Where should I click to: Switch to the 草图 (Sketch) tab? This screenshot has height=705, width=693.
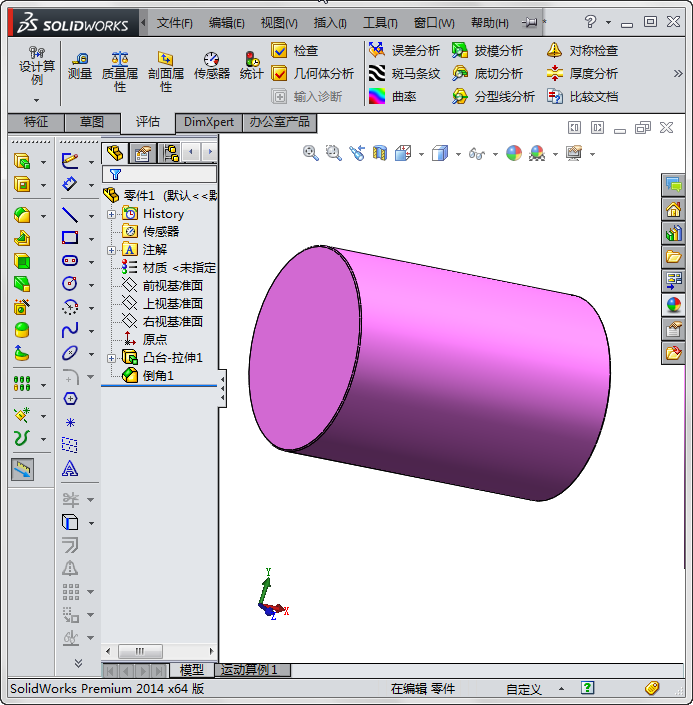click(x=91, y=122)
